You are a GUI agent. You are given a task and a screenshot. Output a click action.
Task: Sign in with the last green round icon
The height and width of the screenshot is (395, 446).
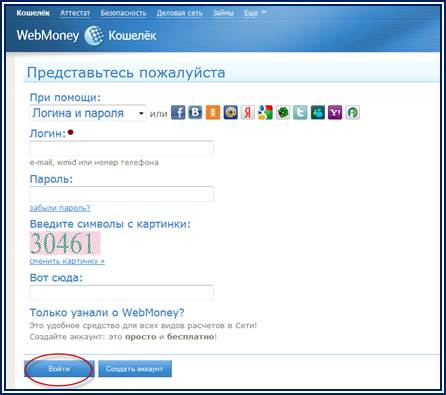click(x=352, y=113)
